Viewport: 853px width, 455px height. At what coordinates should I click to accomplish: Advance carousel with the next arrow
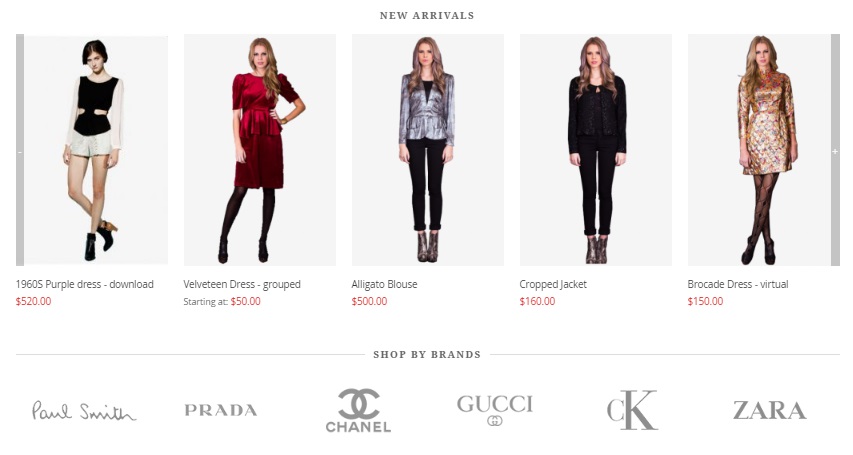[835, 150]
